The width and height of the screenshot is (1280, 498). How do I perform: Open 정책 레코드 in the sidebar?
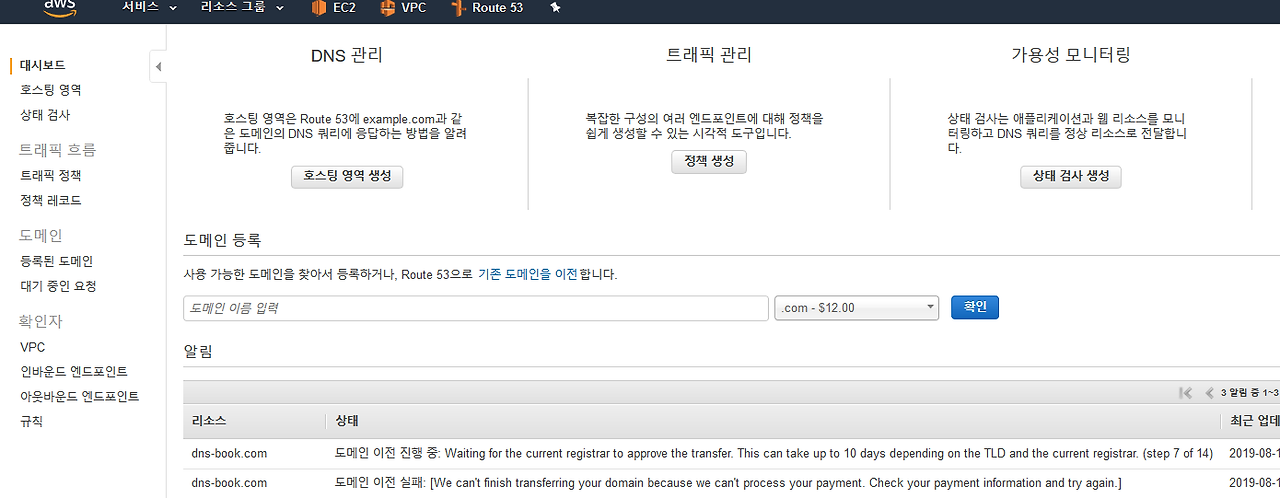click(50, 200)
